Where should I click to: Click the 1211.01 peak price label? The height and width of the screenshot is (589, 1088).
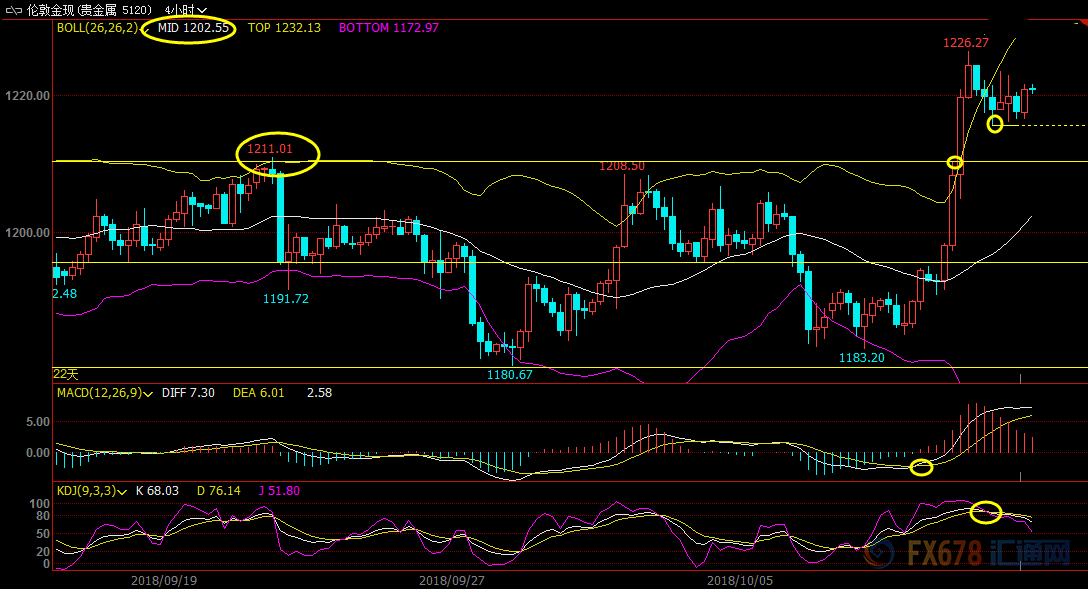[270, 148]
